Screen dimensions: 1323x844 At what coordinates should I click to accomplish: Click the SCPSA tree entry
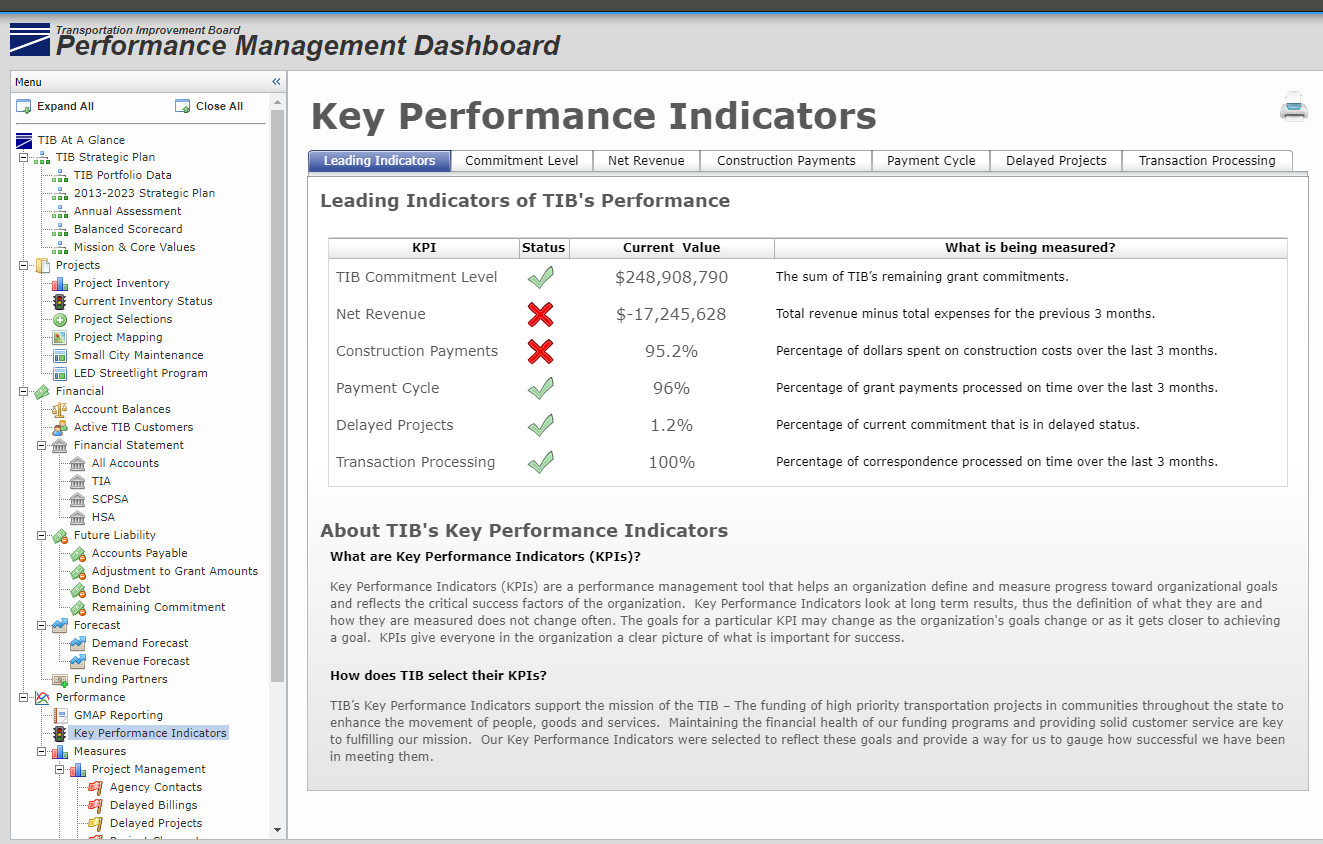(x=110, y=499)
